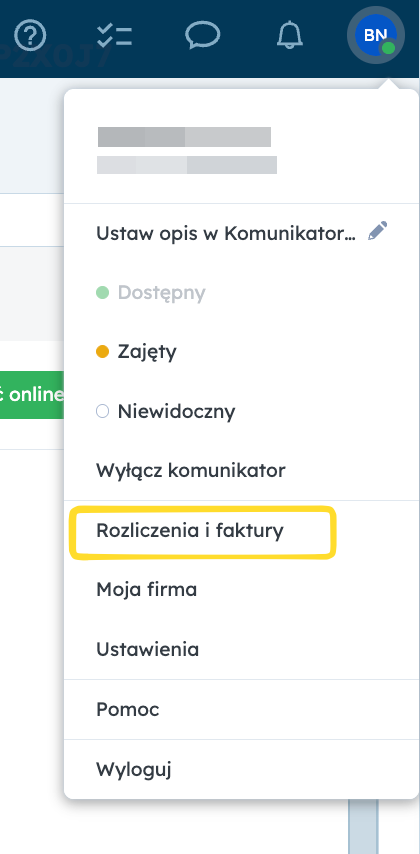Open Rozliczenia i faktury
This screenshot has width=420, height=854.
[190, 530]
